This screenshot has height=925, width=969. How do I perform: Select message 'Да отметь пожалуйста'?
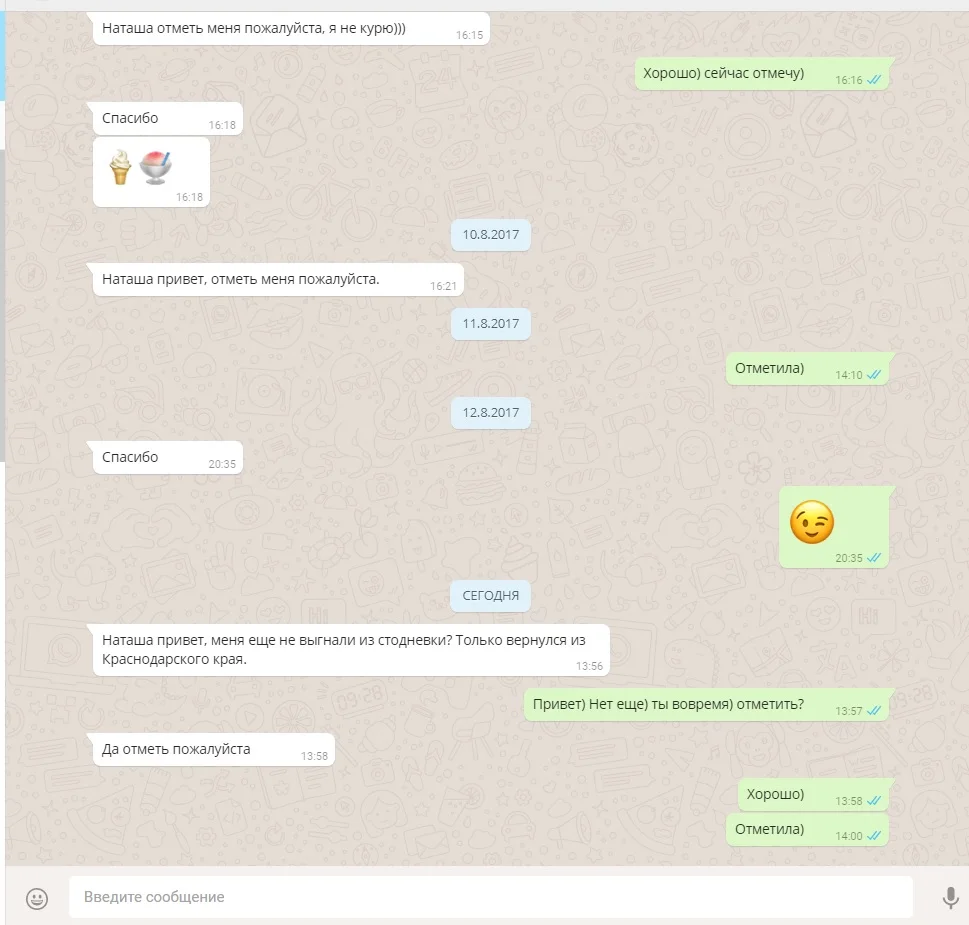(x=214, y=750)
